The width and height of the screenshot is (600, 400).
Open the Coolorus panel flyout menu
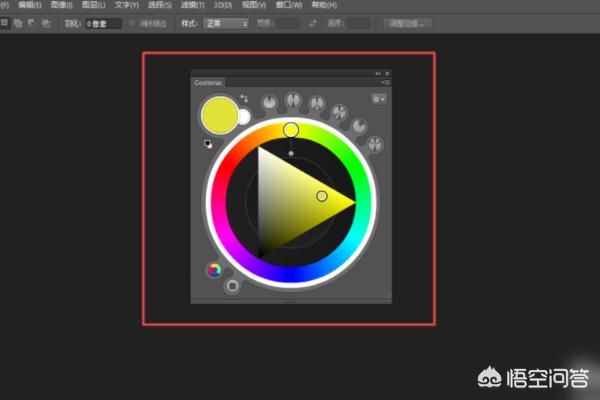point(386,82)
